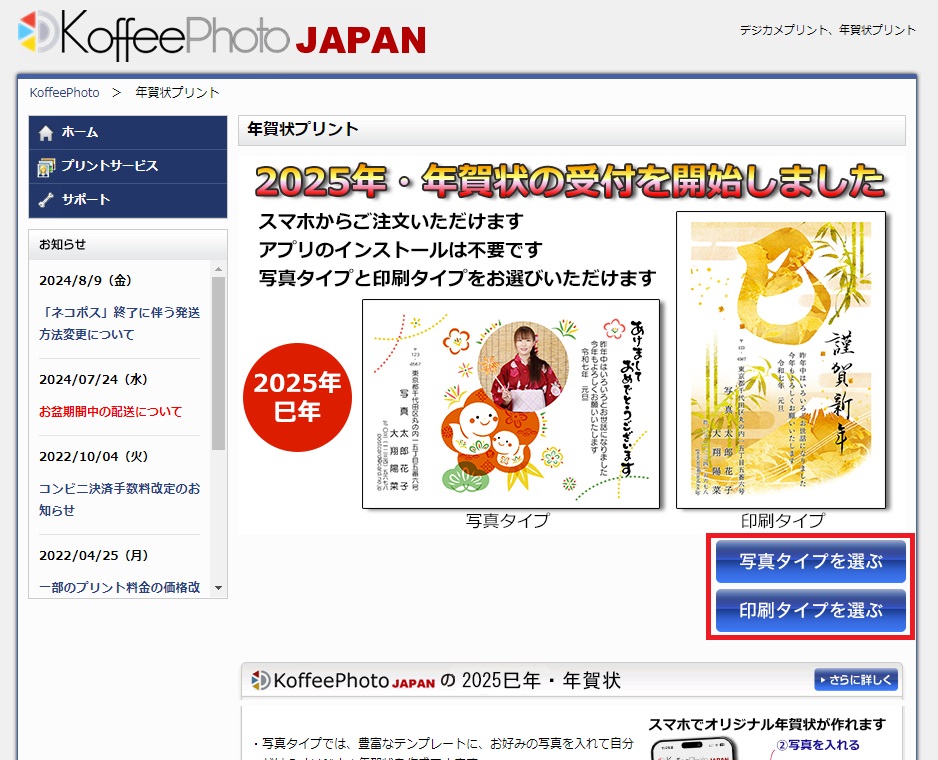Open the サポート menu item
This screenshot has height=760, width=938.
pos(128,200)
